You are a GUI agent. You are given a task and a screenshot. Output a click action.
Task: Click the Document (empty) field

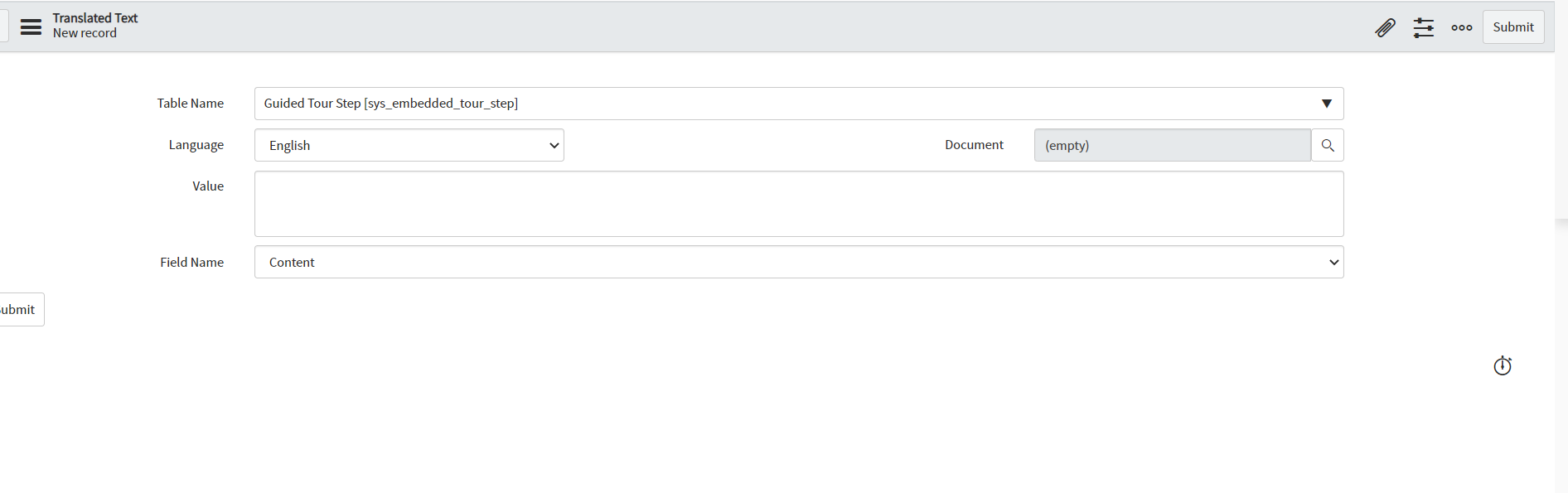[x=1172, y=145]
